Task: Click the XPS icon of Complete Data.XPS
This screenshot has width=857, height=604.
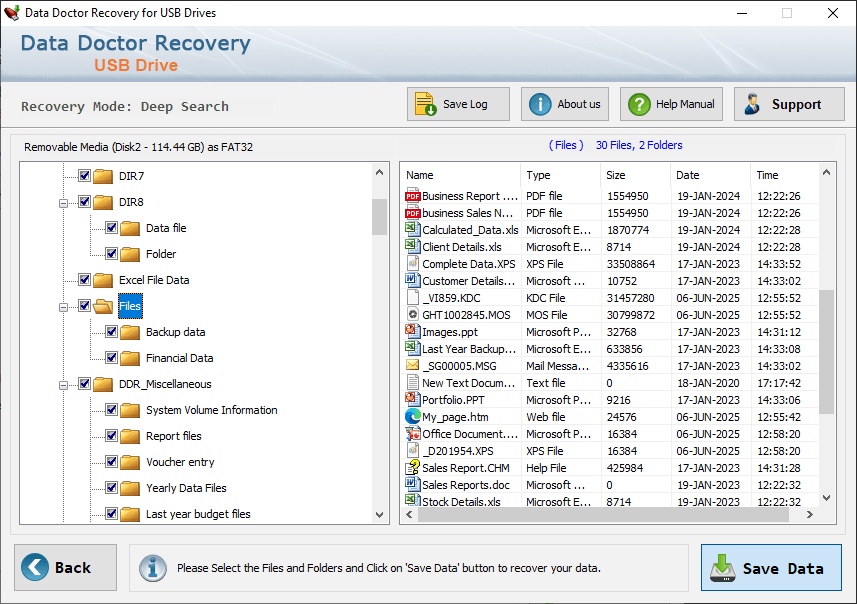Action: coord(413,263)
